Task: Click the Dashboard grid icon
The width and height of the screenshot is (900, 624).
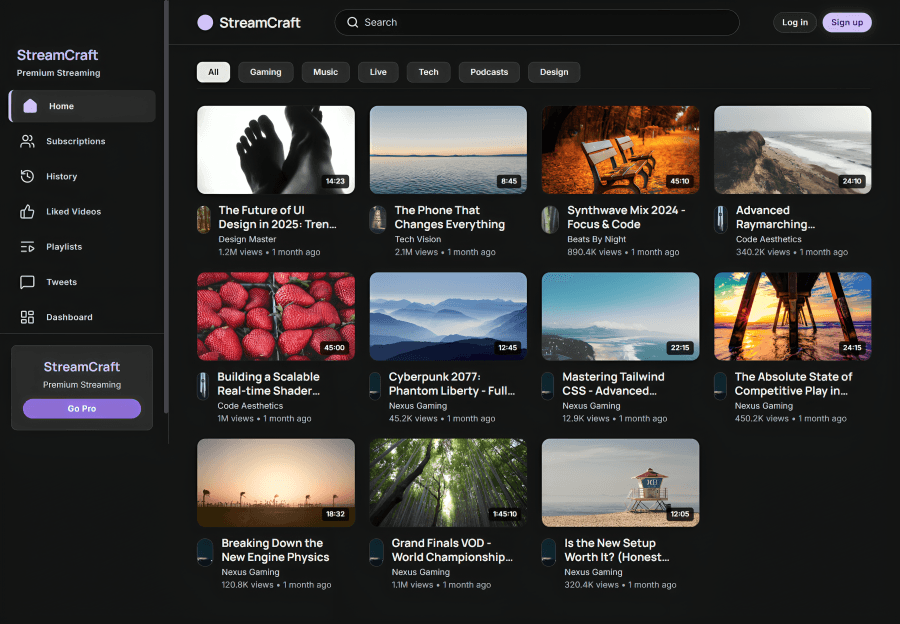Action: click(x=27, y=317)
